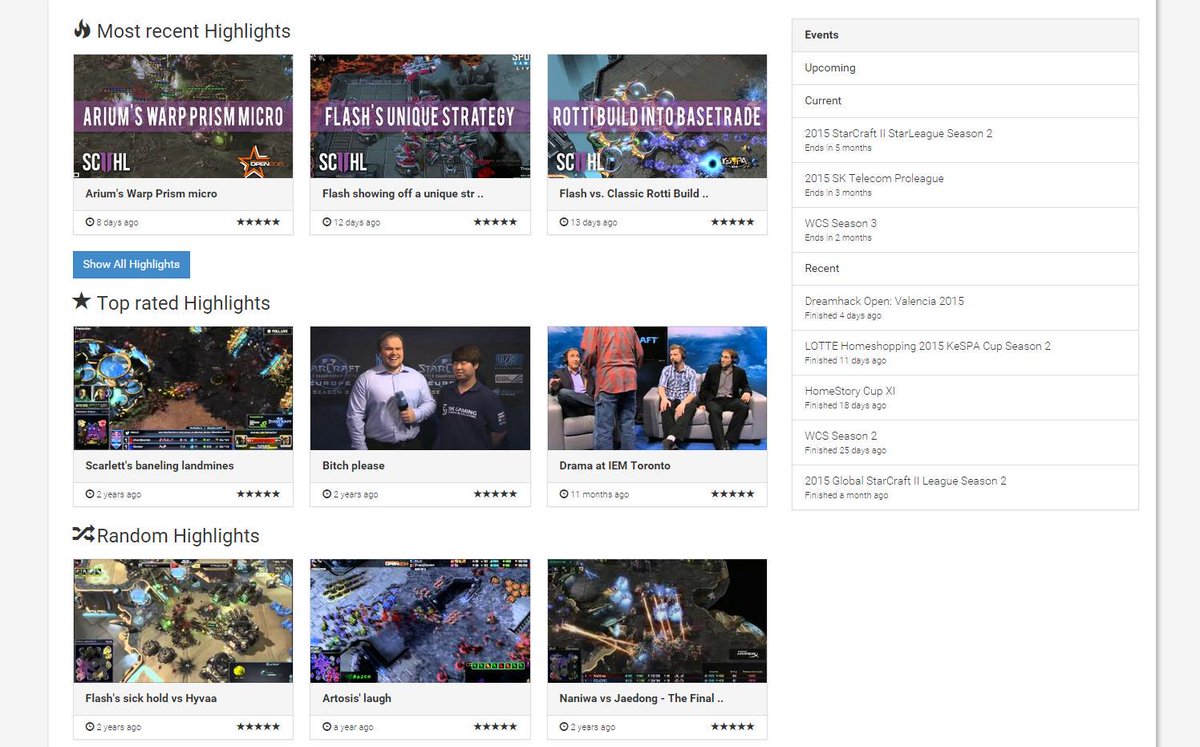Open WCS Season 2 event

[x=965, y=442]
